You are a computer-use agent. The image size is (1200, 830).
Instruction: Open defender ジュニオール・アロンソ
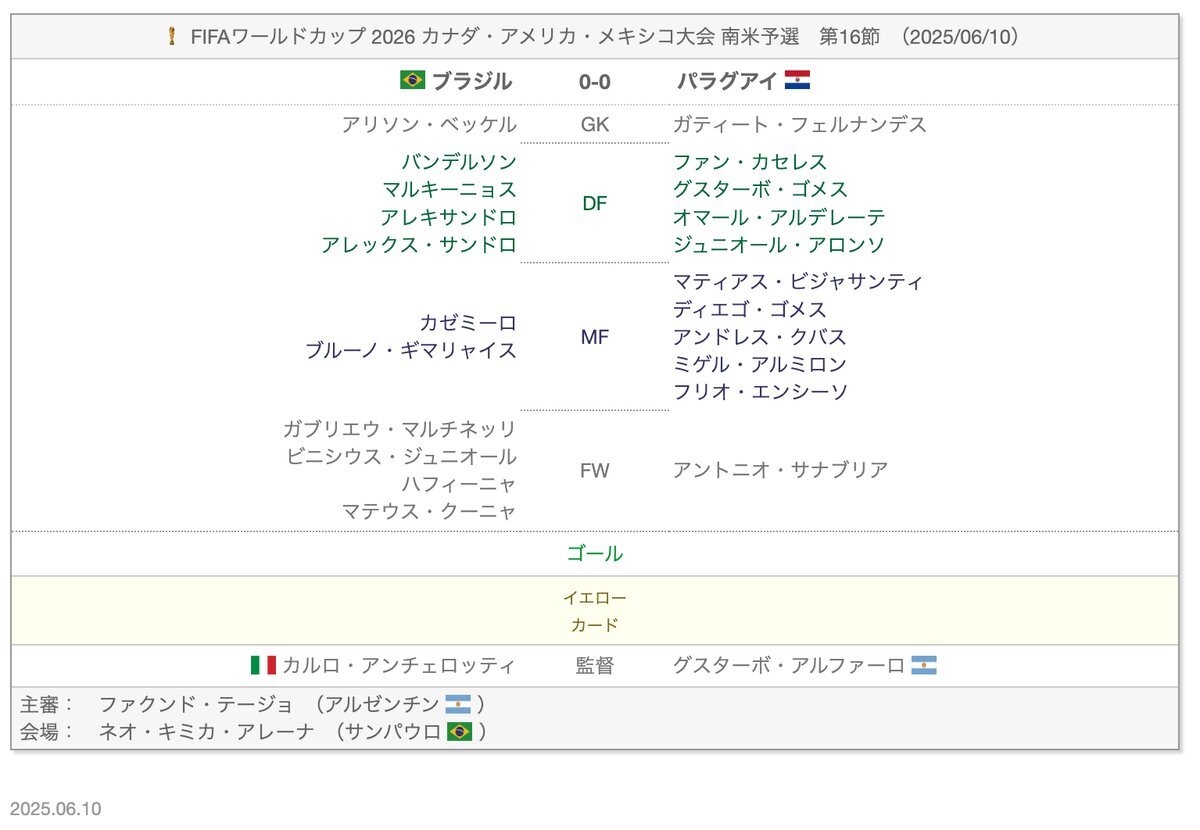pos(779,245)
